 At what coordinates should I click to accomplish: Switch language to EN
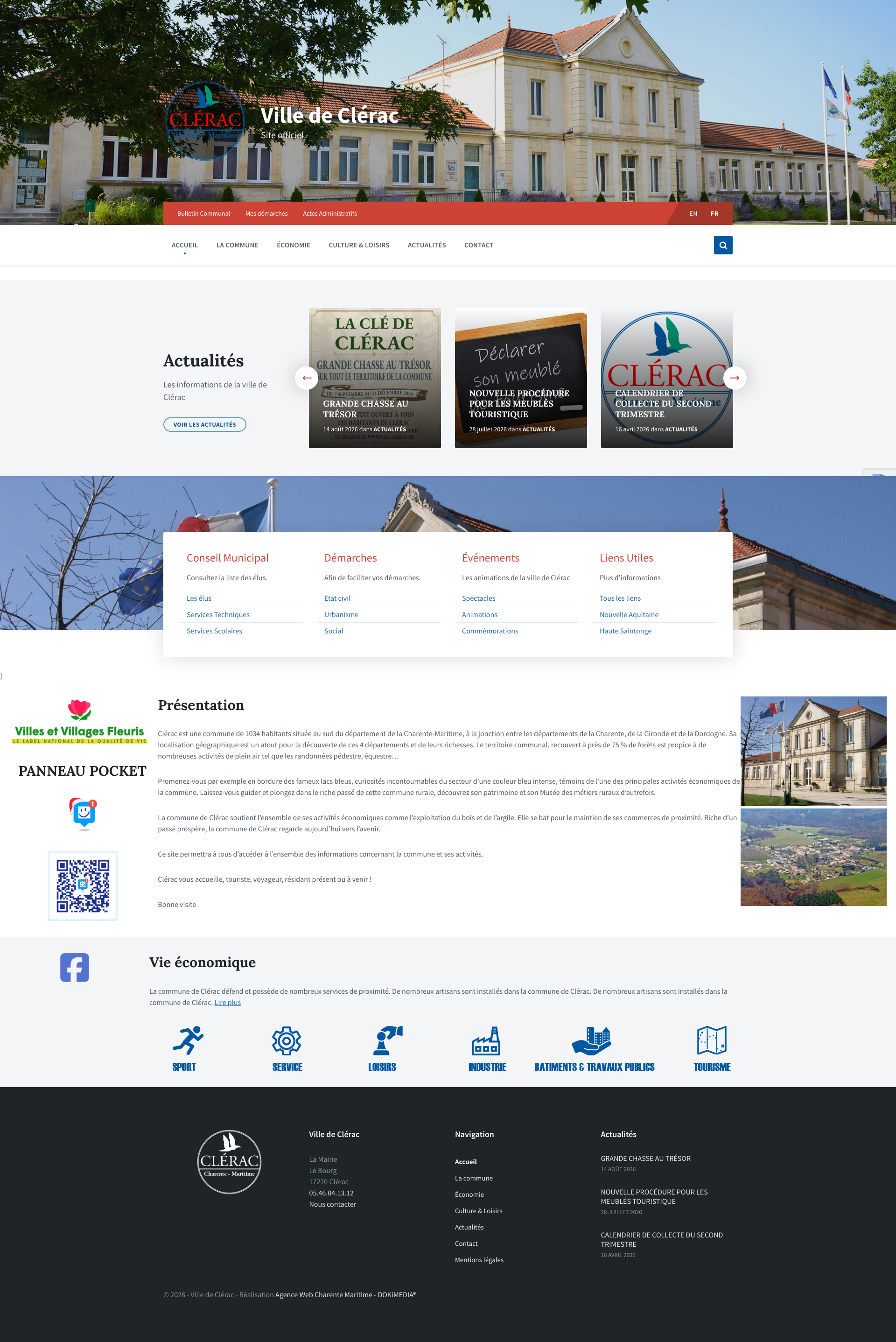click(x=693, y=214)
